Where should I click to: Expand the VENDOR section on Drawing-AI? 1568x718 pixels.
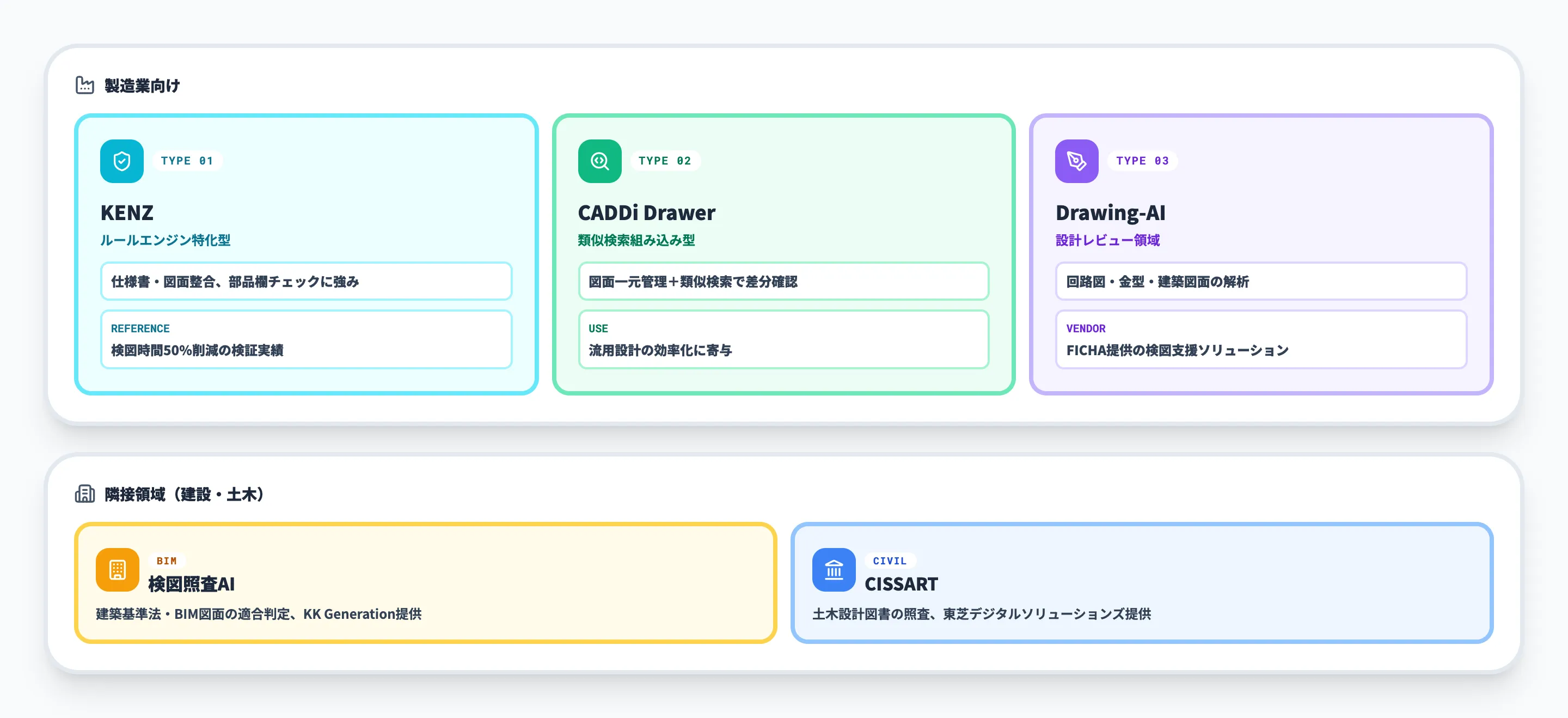click(1260, 339)
